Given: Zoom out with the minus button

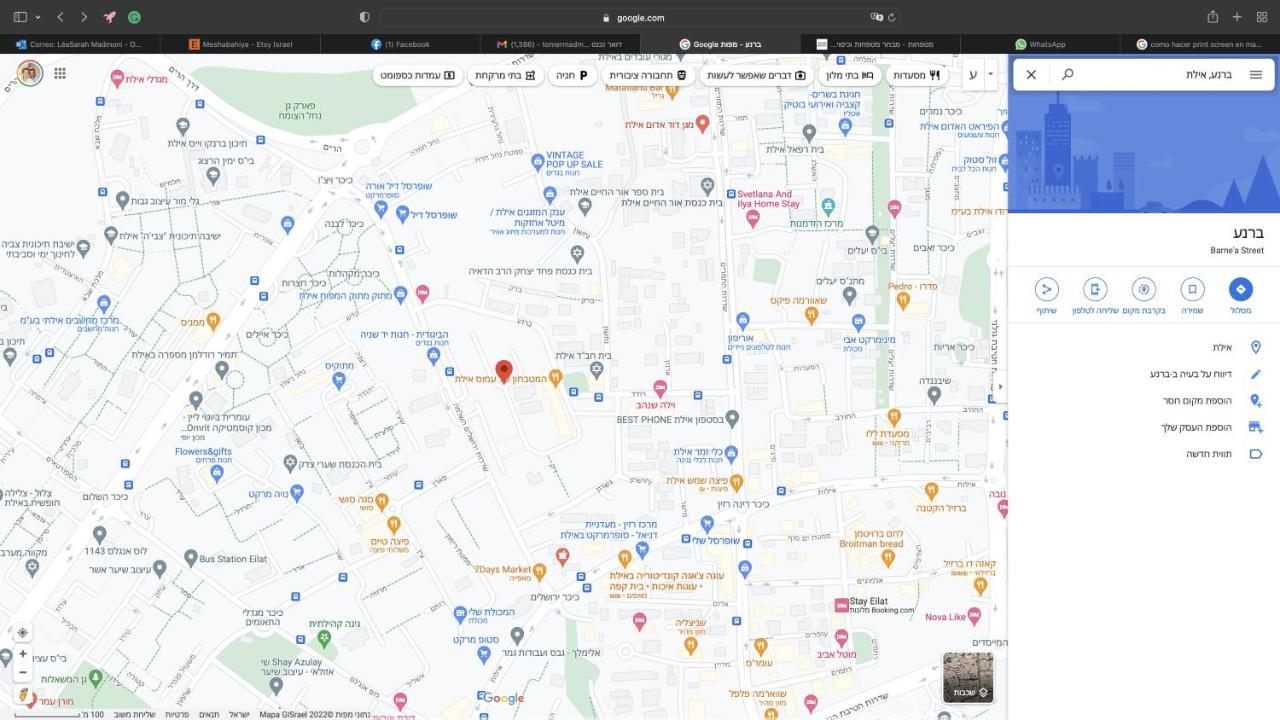Looking at the screenshot, I should [22, 672].
